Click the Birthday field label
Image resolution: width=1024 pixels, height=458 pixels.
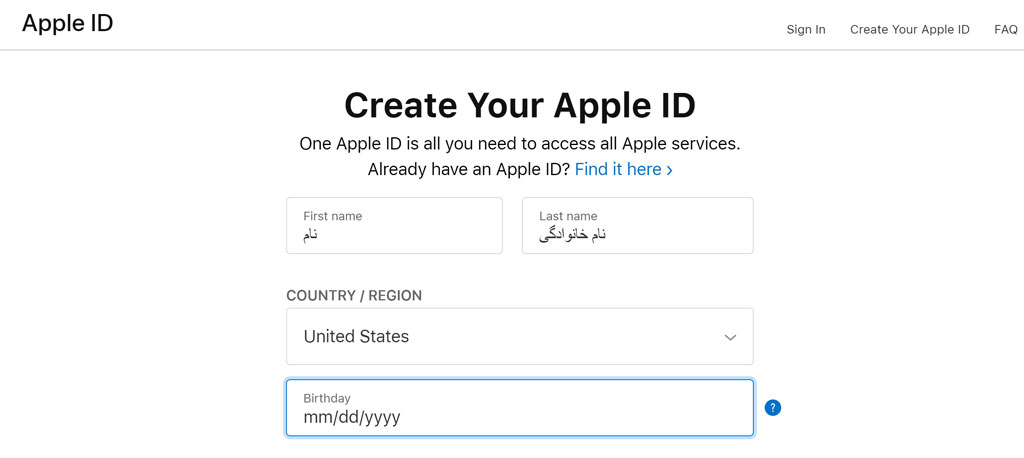click(327, 398)
